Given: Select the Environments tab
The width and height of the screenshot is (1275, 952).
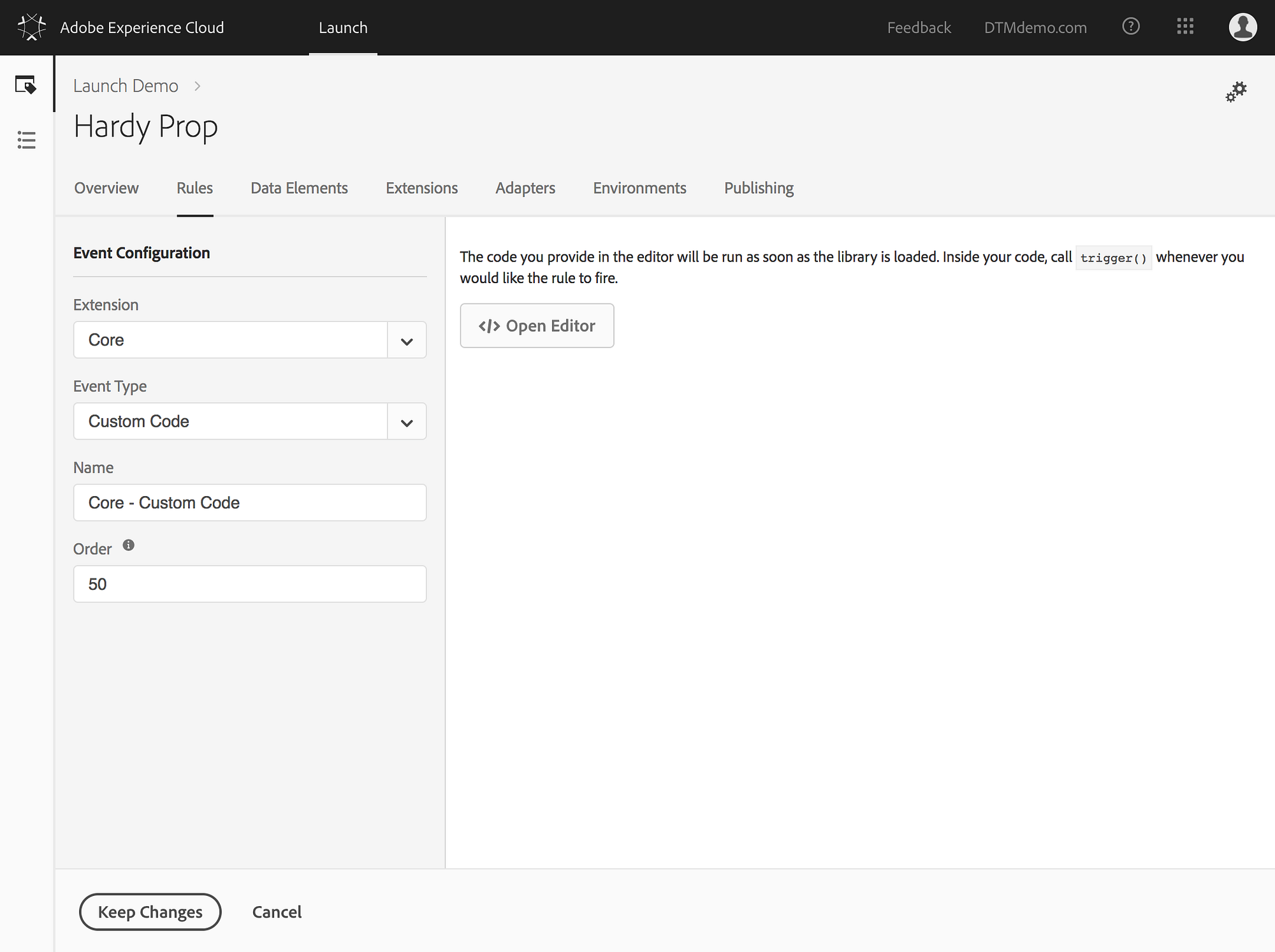Looking at the screenshot, I should click(x=639, y=188).
